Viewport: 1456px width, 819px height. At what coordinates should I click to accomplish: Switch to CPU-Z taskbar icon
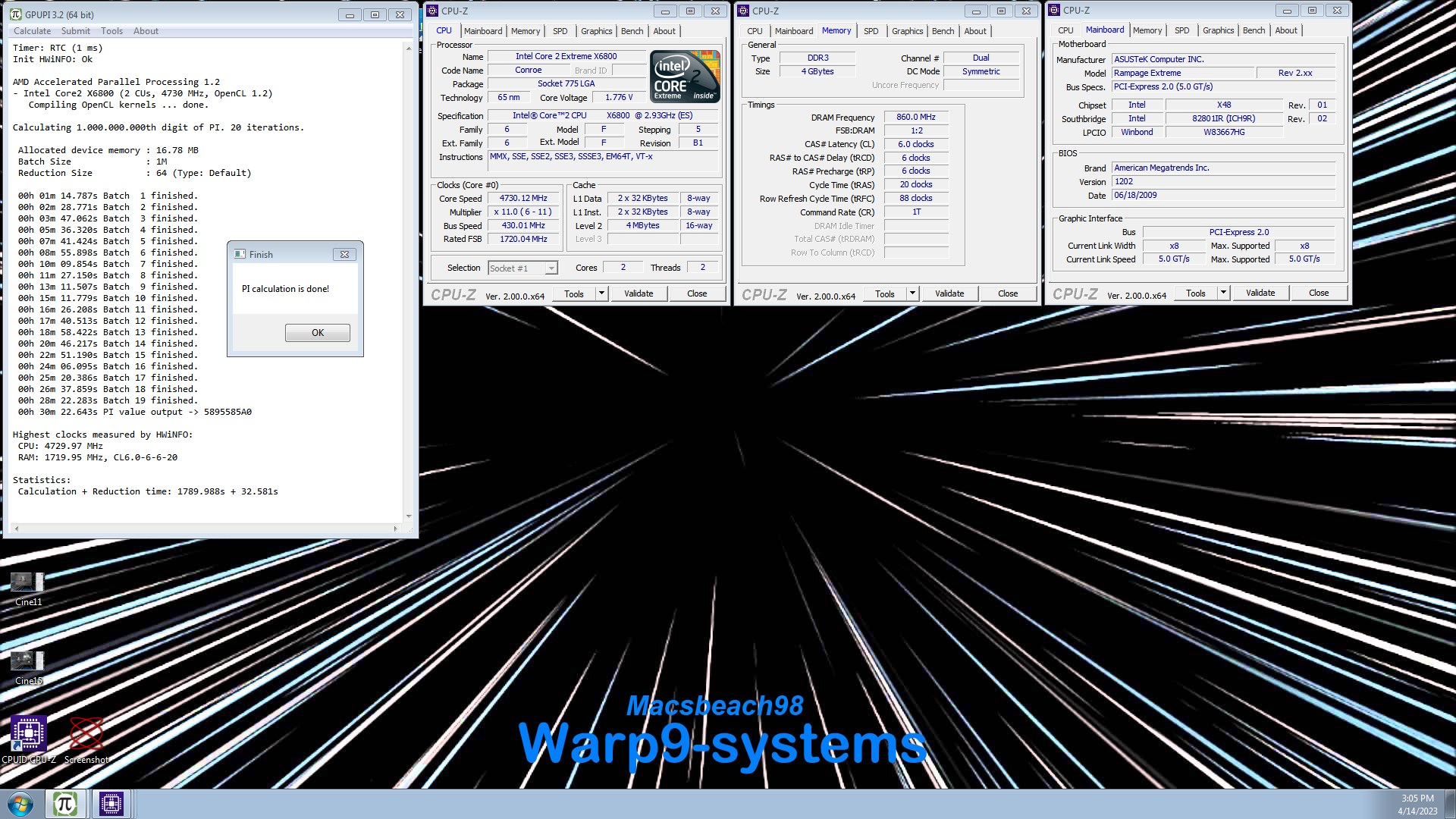point(111,804)
